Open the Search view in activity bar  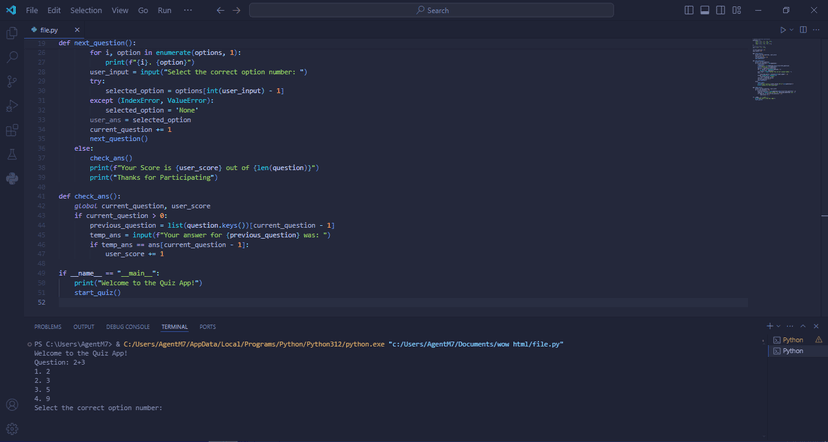point(12,57)
